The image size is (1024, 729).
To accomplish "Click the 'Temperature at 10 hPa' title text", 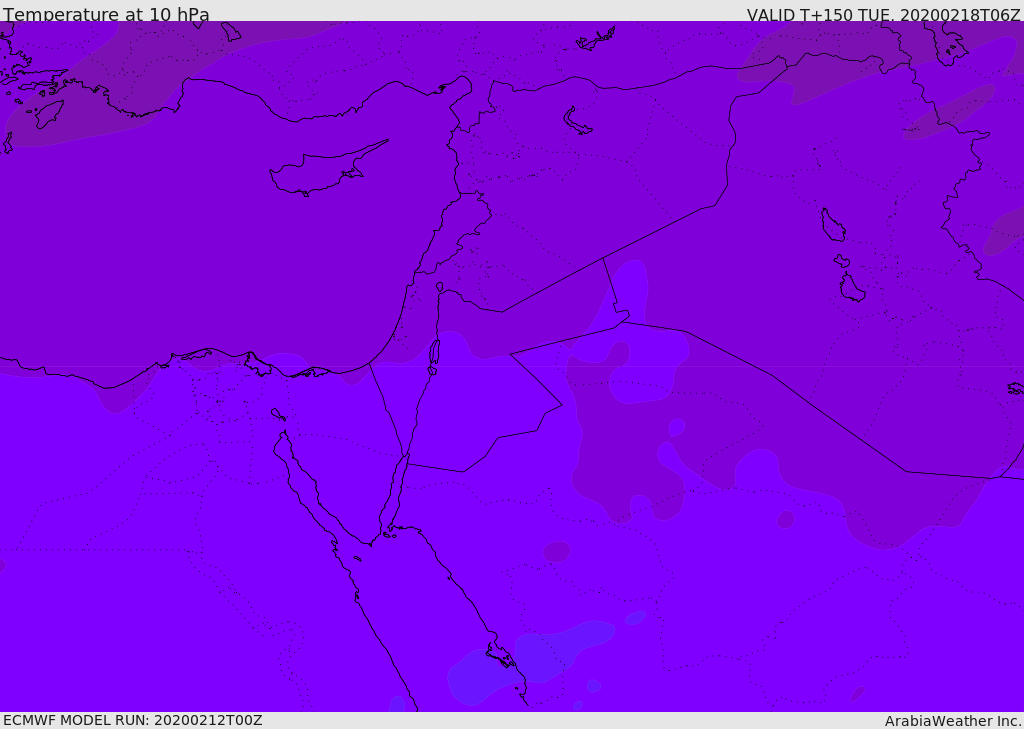I will [x=106, y=14].
